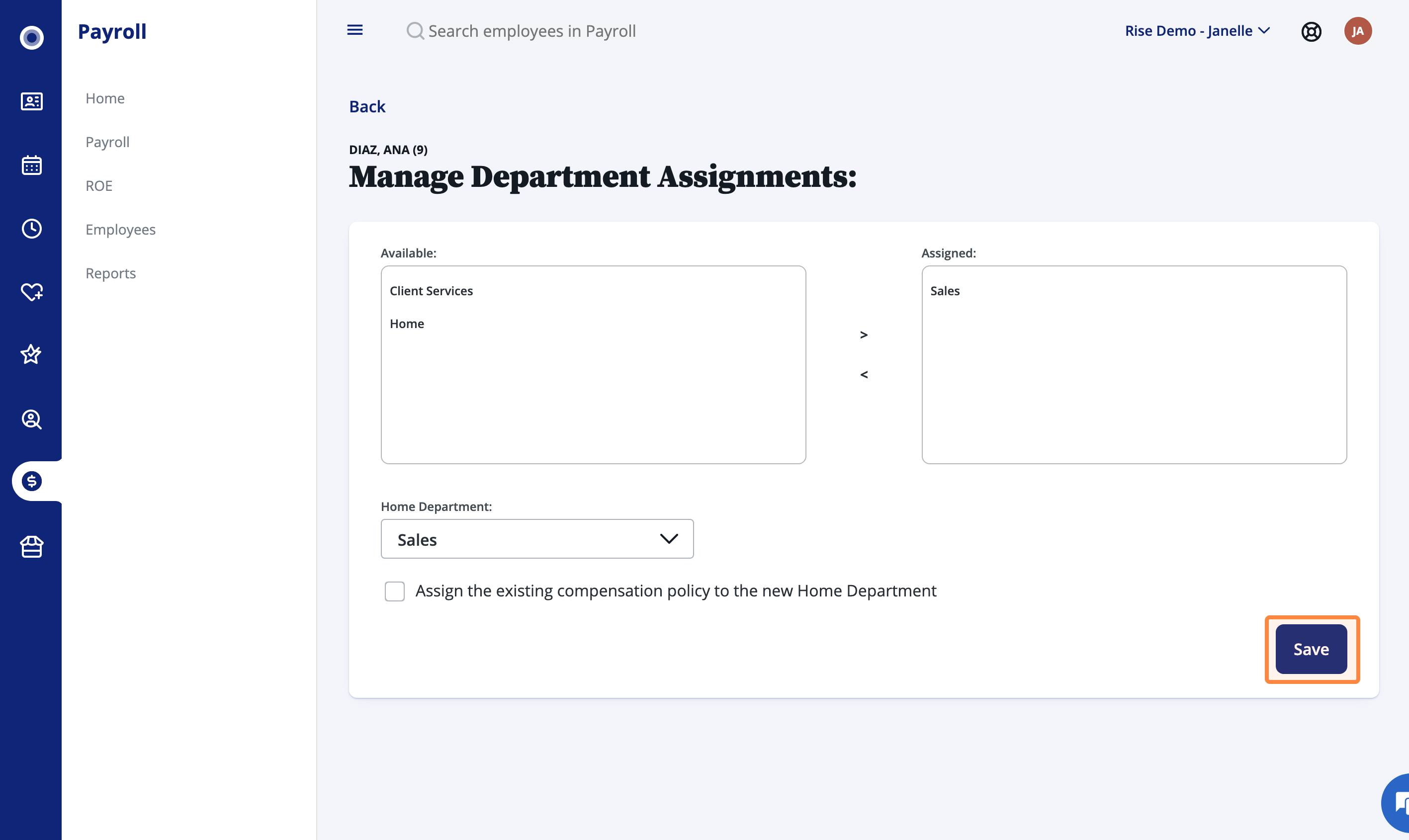Open the calendar icon in sidebar
Image resolution: width=1409 pixels, height=840 pixels.
coord(32,166)
